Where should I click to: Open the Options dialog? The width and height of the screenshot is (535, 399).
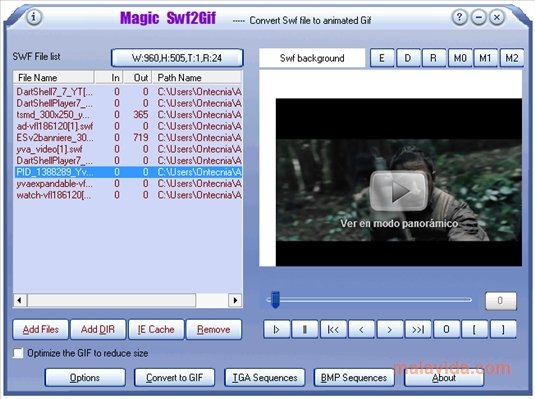coord(85,377)
